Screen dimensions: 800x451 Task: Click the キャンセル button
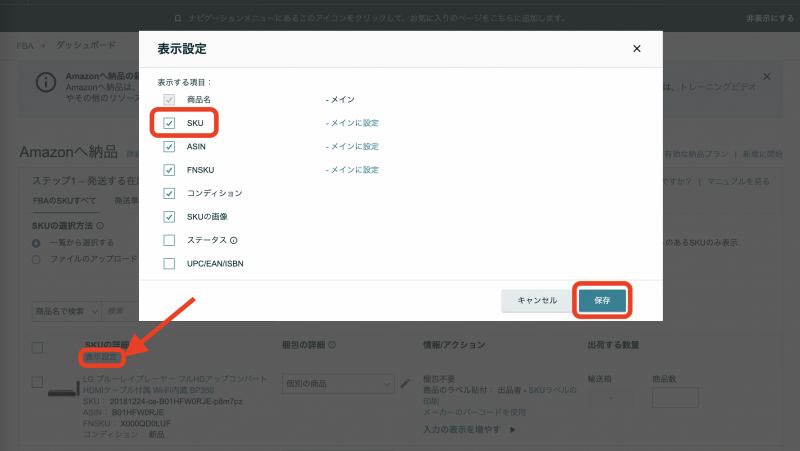click(x=537, y=300)
